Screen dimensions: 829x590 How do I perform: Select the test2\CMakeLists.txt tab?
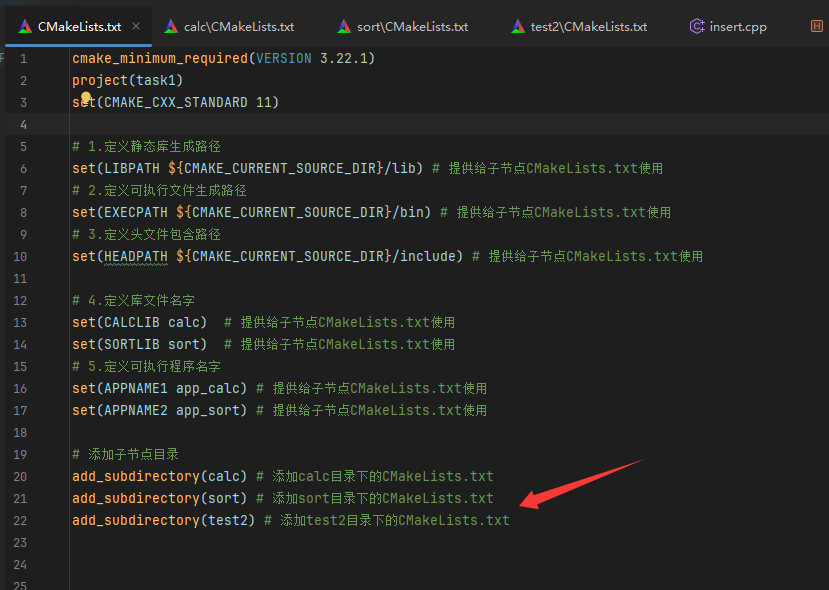pyautogui.click(x=588, y=27)
